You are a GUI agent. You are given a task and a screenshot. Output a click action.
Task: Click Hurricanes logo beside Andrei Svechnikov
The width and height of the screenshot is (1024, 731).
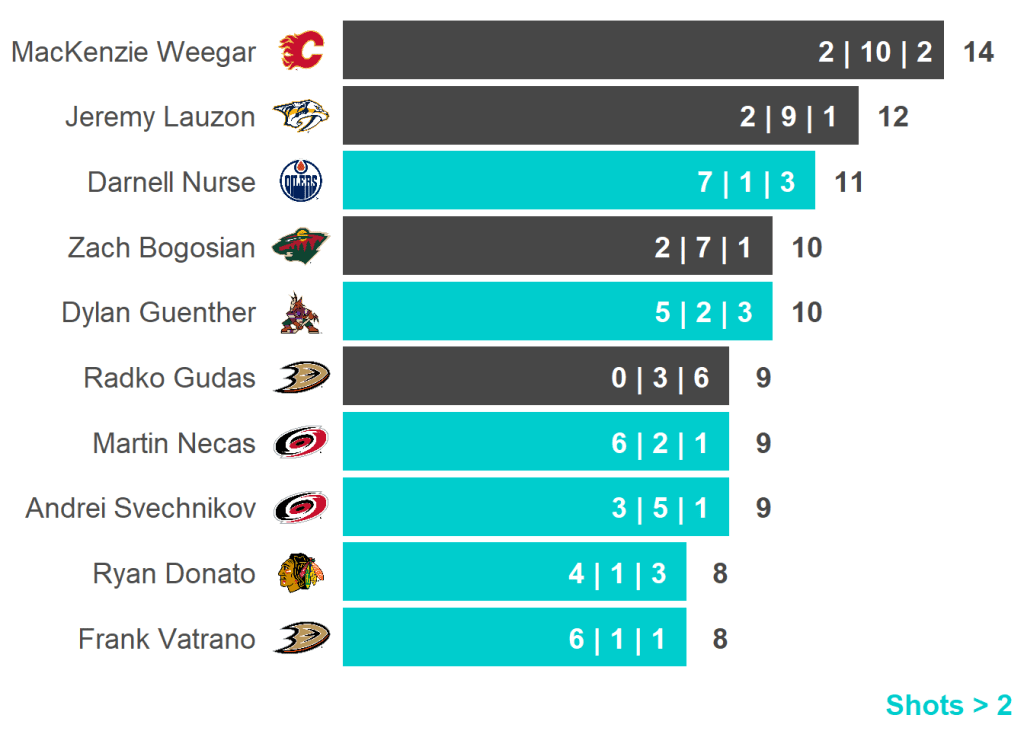click(301, 508)
